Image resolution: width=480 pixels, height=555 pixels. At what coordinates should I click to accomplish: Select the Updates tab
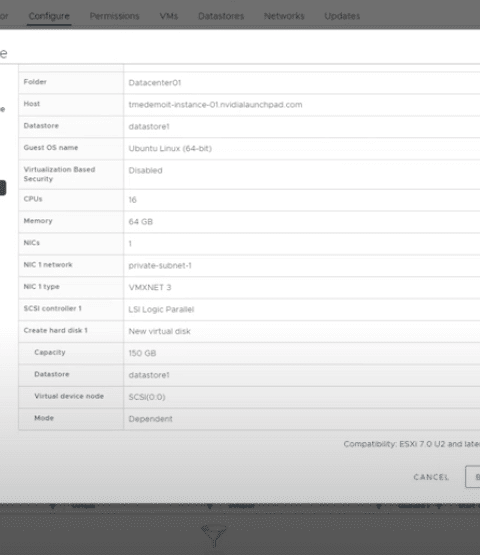click(x=342, y=16)
